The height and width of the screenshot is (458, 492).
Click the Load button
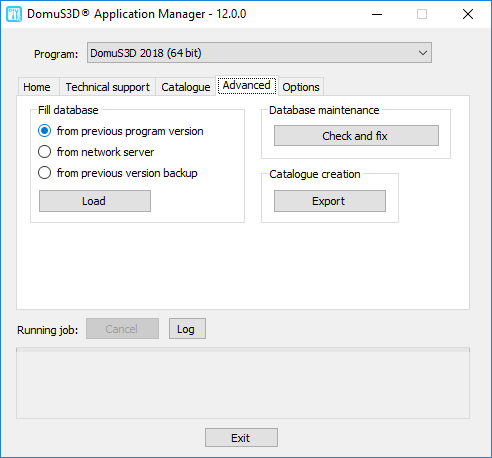tap(95, 201)
